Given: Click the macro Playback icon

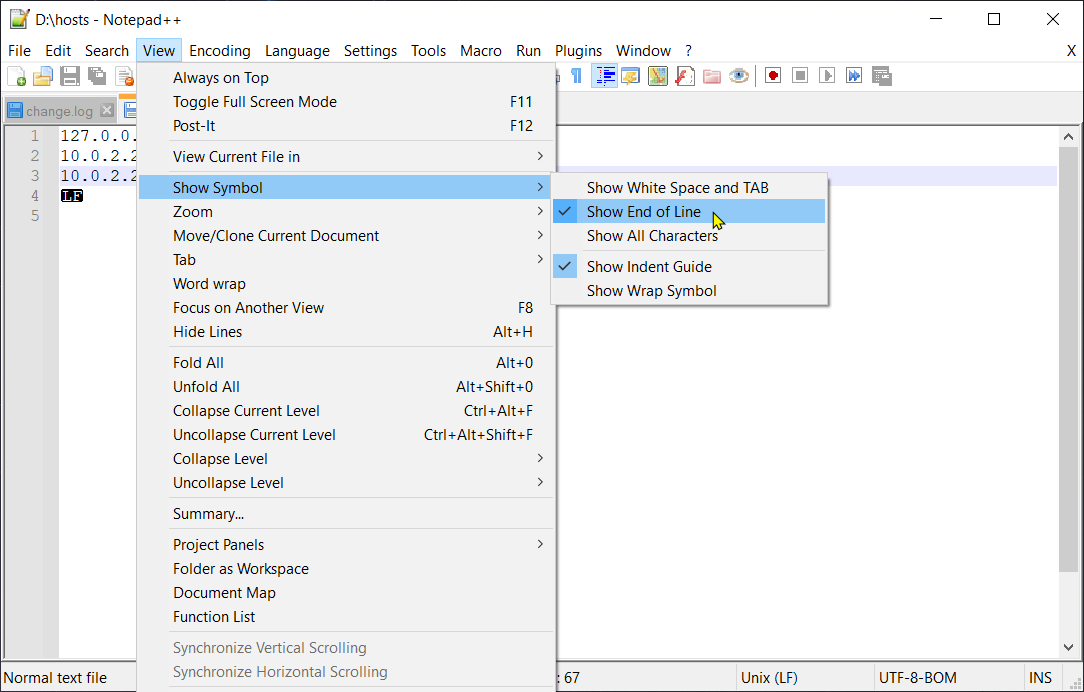Looking at the screenshot, I should click(x=827, y=75).
